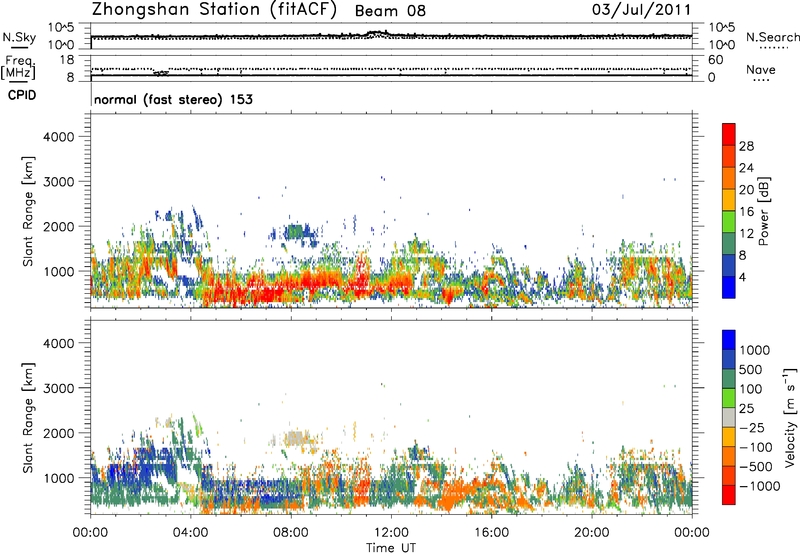Click the "500" tick on the Velocity colorbar
The height and width of the screenshot is (554, 800).
[x=752, y=369]
